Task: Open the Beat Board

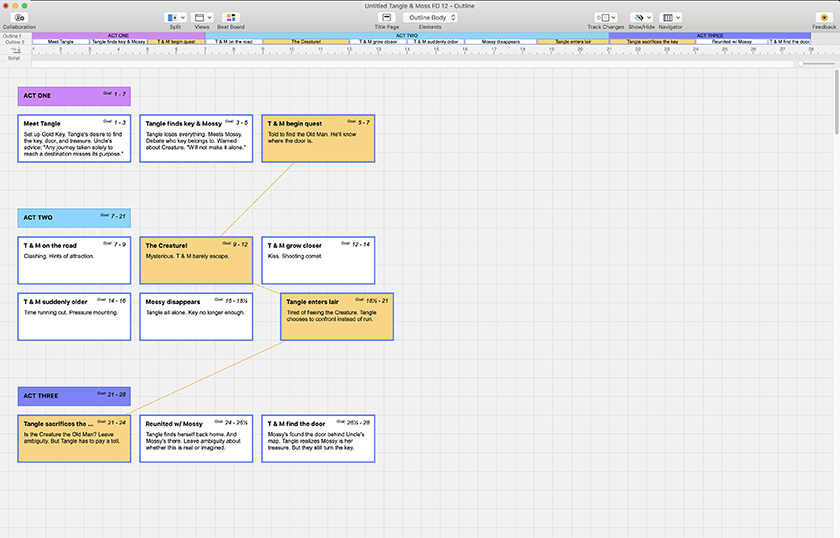Action: (231, 17)
